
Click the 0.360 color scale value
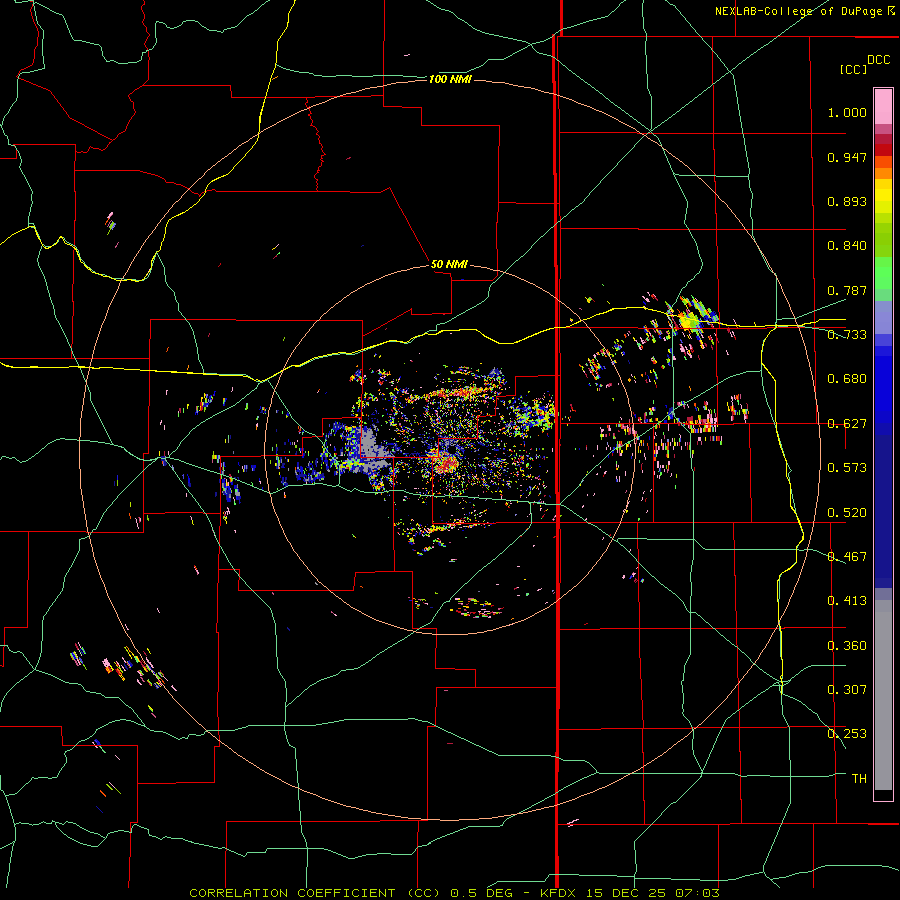847,646
